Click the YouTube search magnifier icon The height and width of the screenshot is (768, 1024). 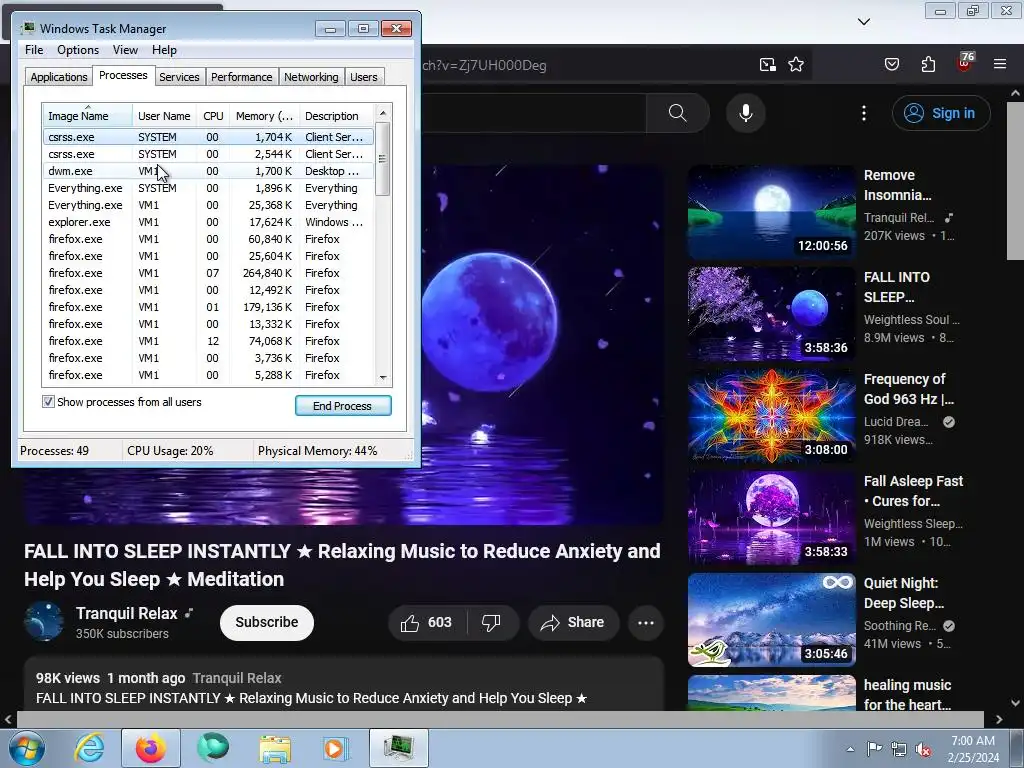coord(677,113)
